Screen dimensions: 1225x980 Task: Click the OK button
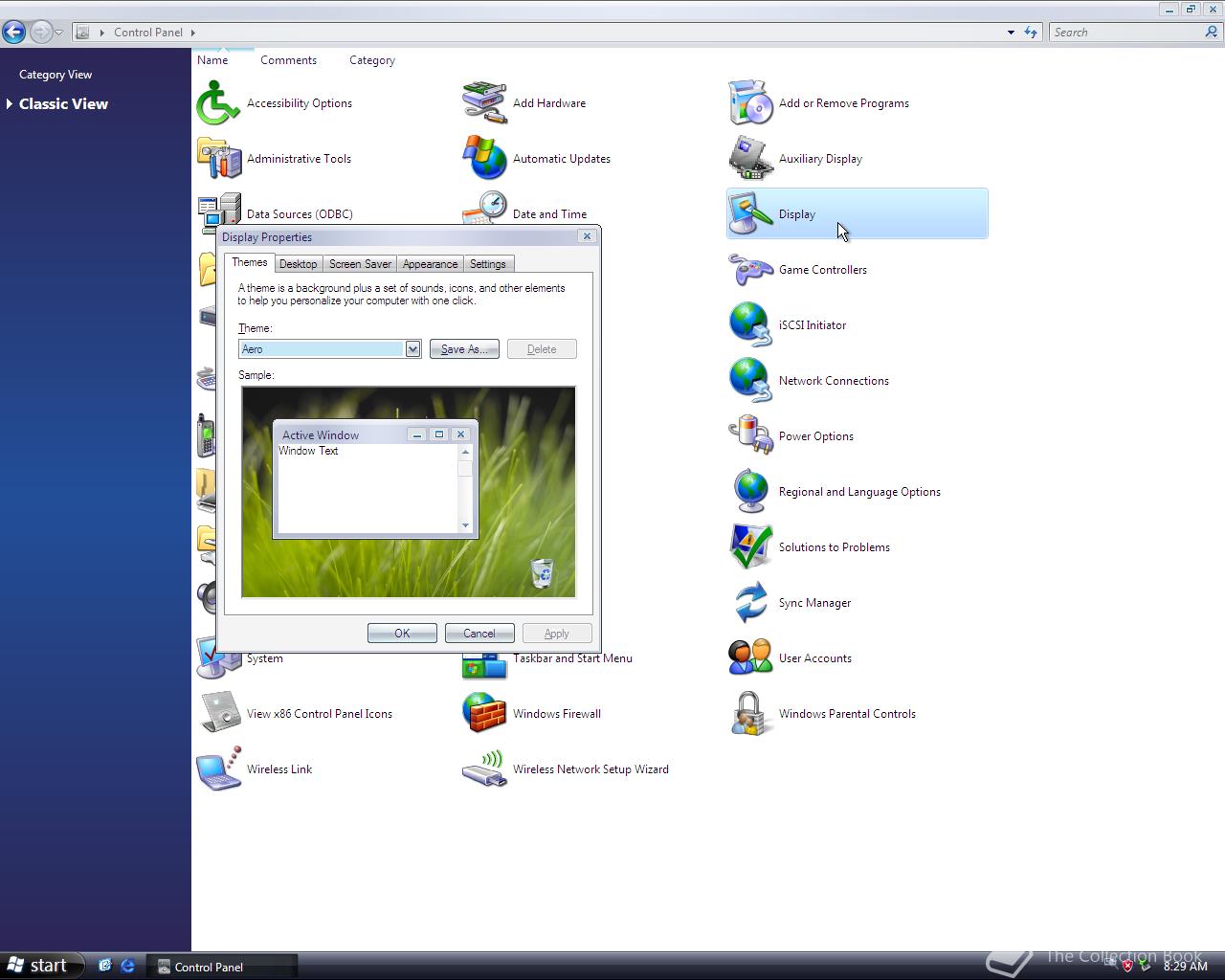402,634
